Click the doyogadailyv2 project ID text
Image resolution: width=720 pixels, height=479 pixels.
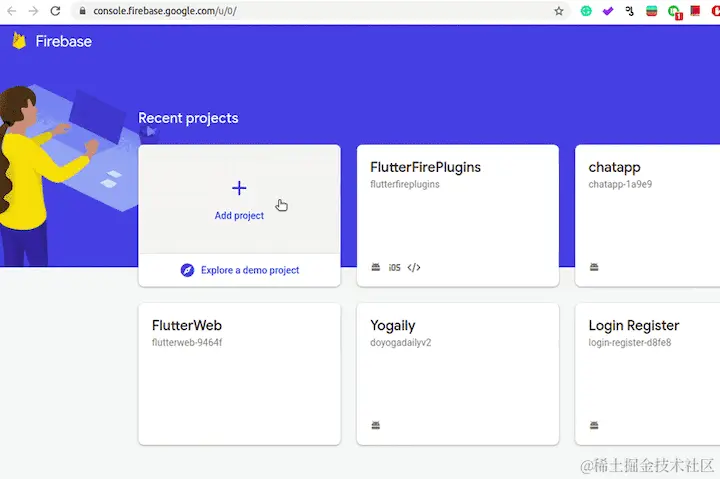pyautogui.click(x=400, y=342)
